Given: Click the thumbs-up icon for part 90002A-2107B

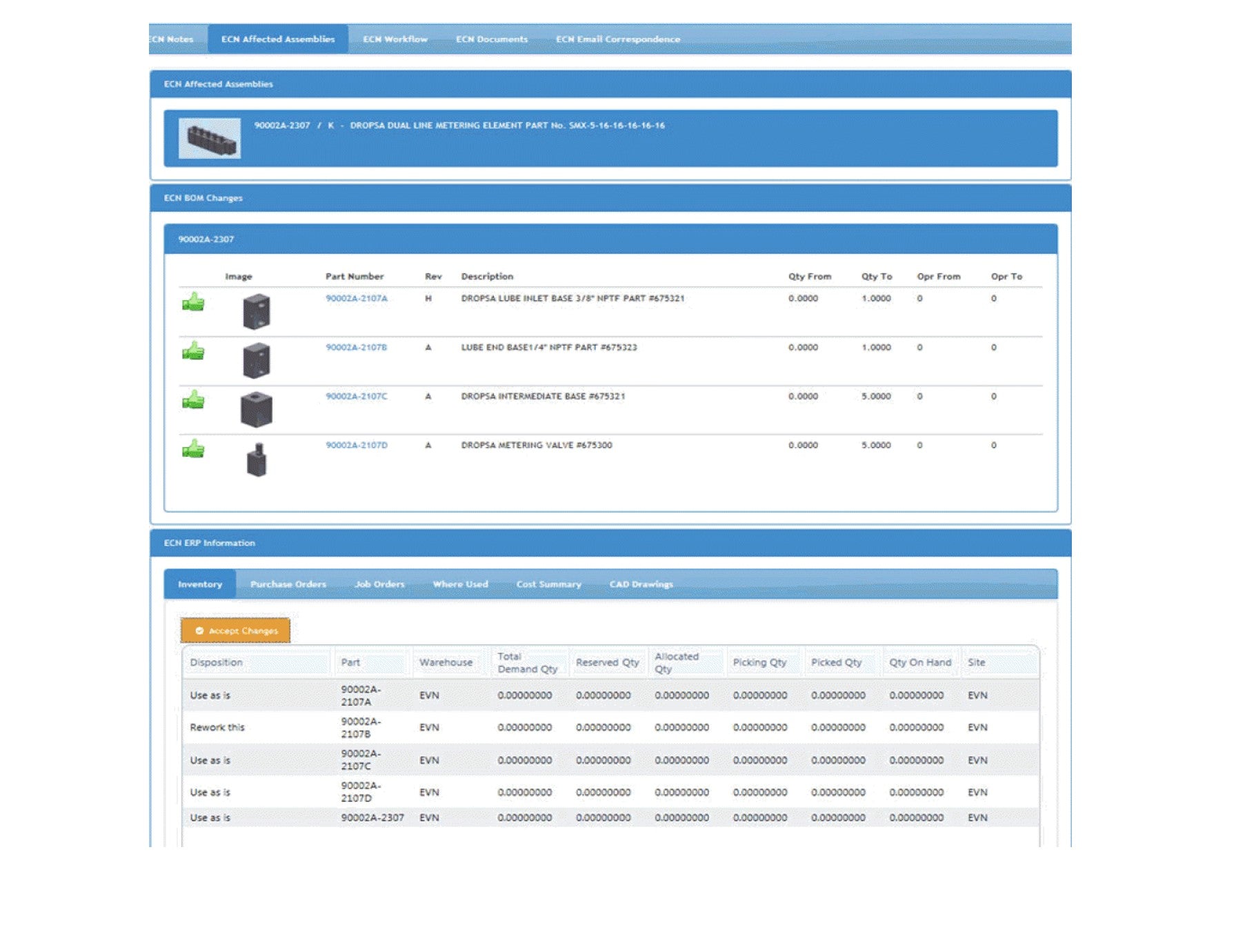Looking at the screenshot, I should [x=193, y=351].
